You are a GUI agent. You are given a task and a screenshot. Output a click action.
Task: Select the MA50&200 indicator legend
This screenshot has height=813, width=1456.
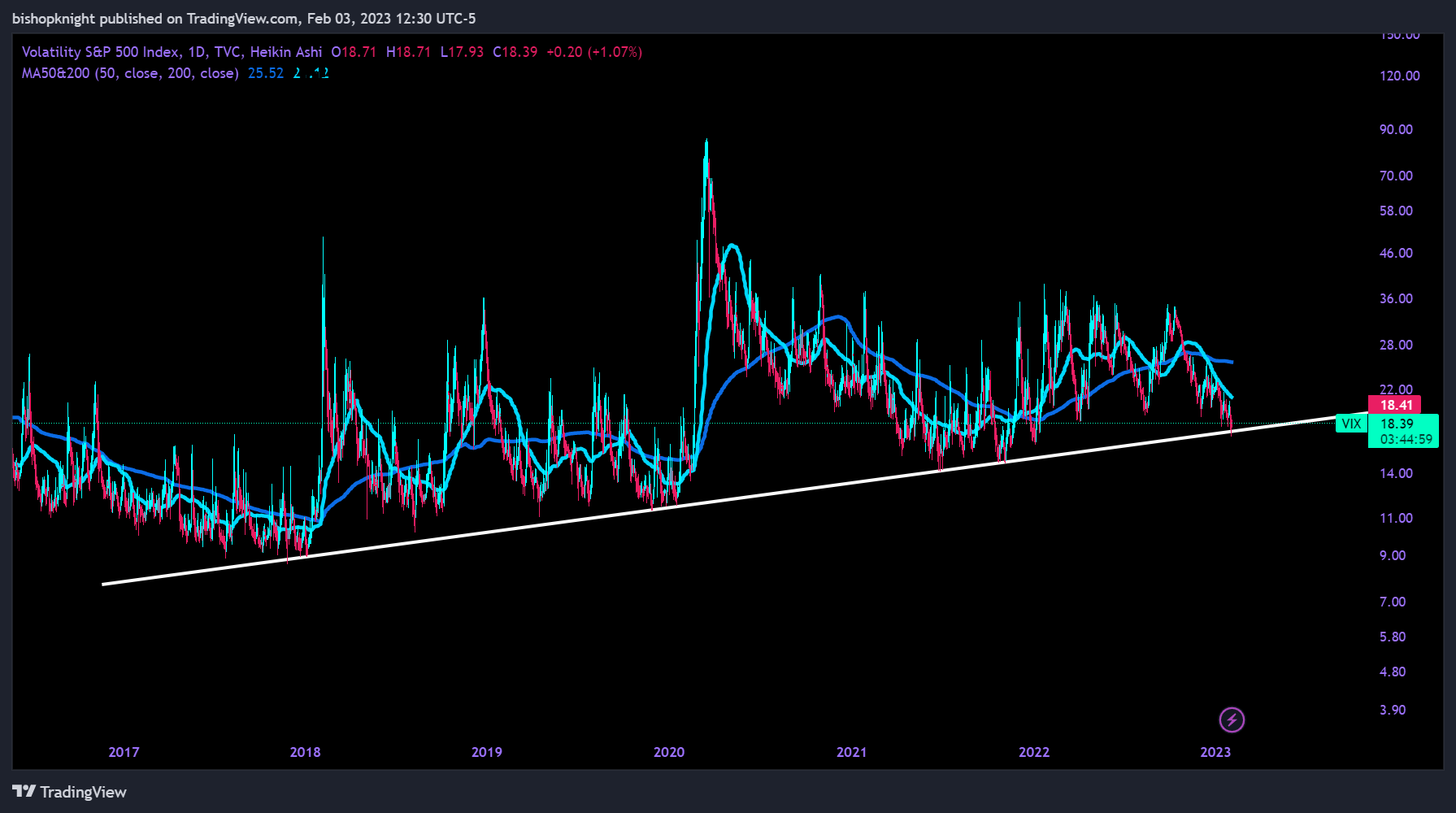130,73
